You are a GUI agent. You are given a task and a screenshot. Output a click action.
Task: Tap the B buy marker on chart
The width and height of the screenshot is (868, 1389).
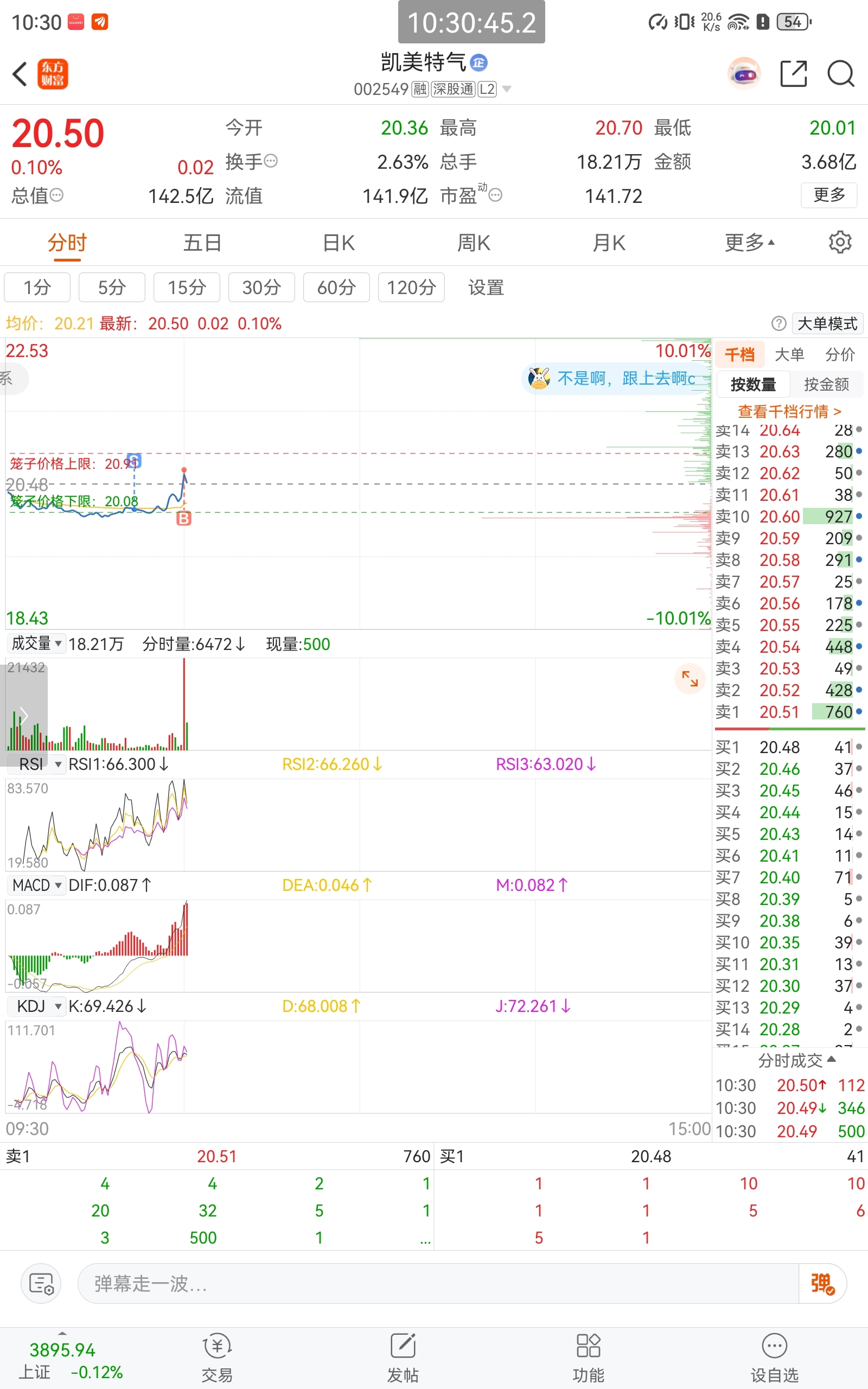coord(184,519)
